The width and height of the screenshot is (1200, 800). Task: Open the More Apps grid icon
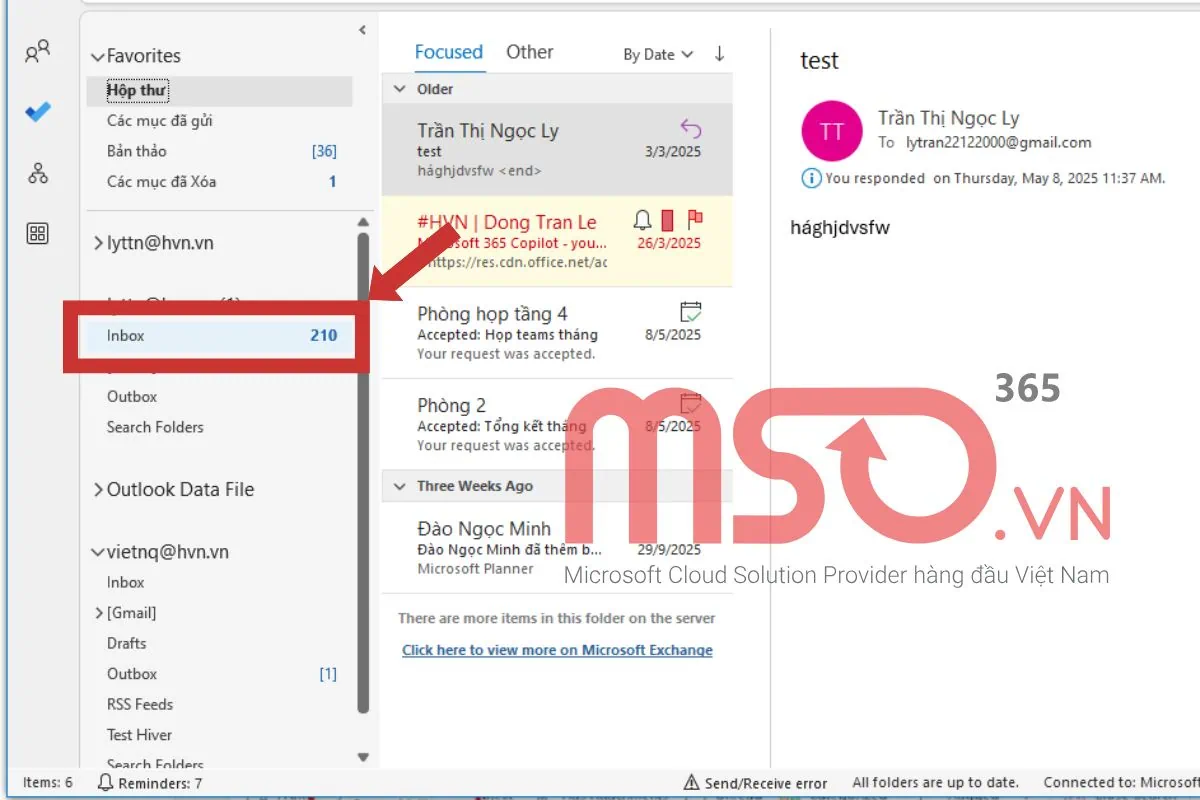[x=37, y=234]
